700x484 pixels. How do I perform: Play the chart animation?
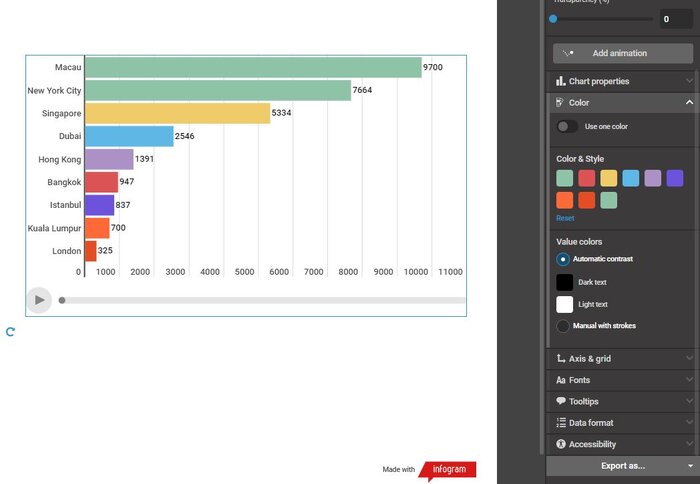point(38,299)
